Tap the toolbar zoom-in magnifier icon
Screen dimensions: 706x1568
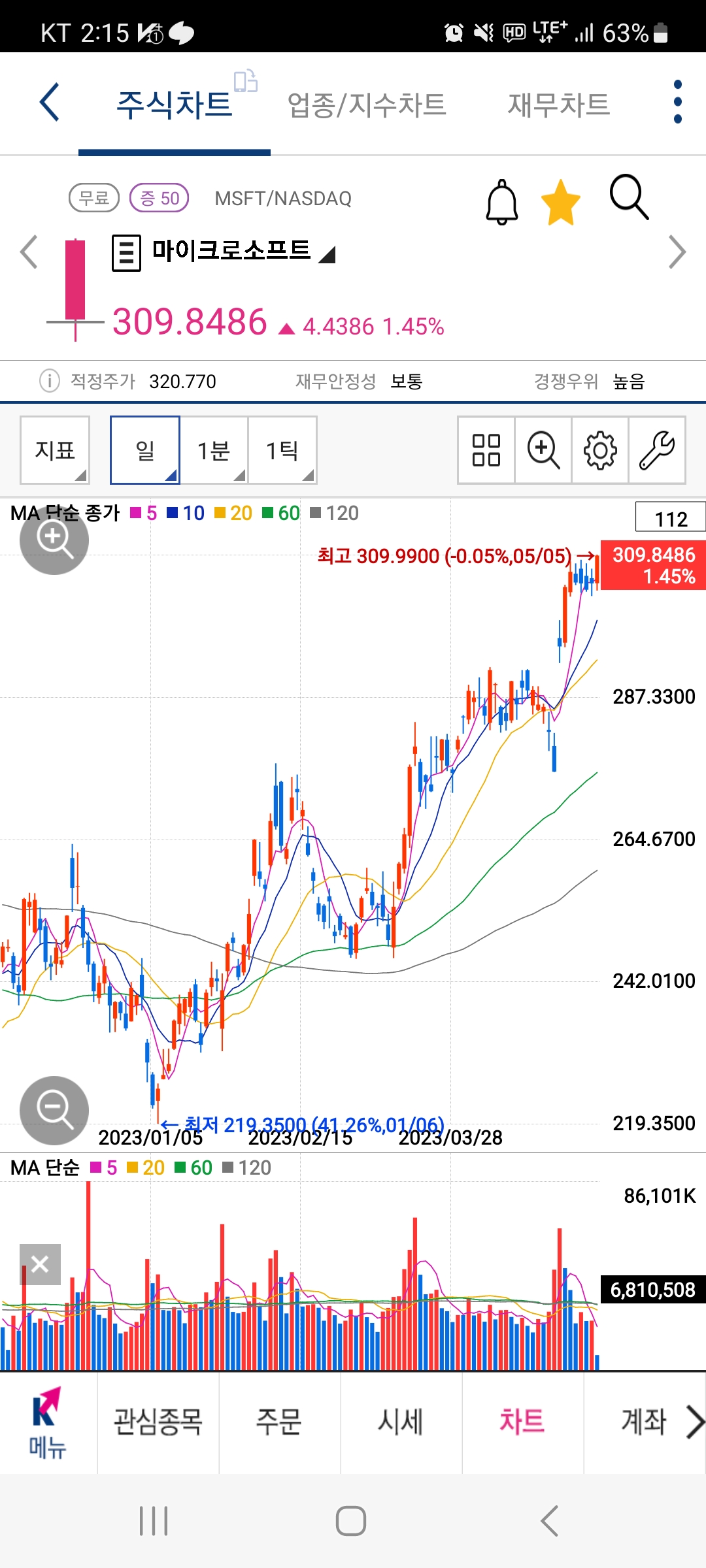(543, 450)
